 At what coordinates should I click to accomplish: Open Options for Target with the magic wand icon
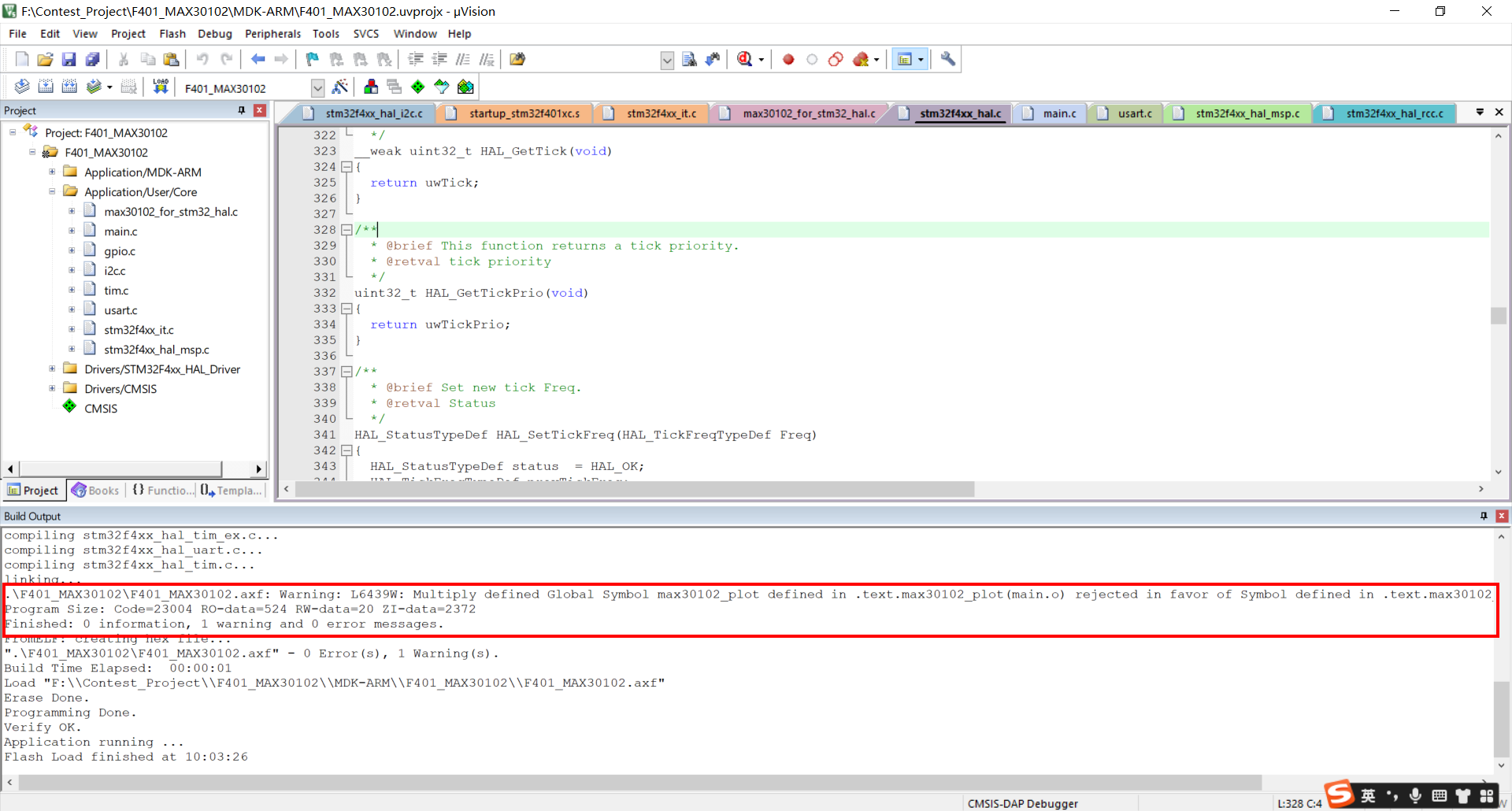(x=340, y=87)
